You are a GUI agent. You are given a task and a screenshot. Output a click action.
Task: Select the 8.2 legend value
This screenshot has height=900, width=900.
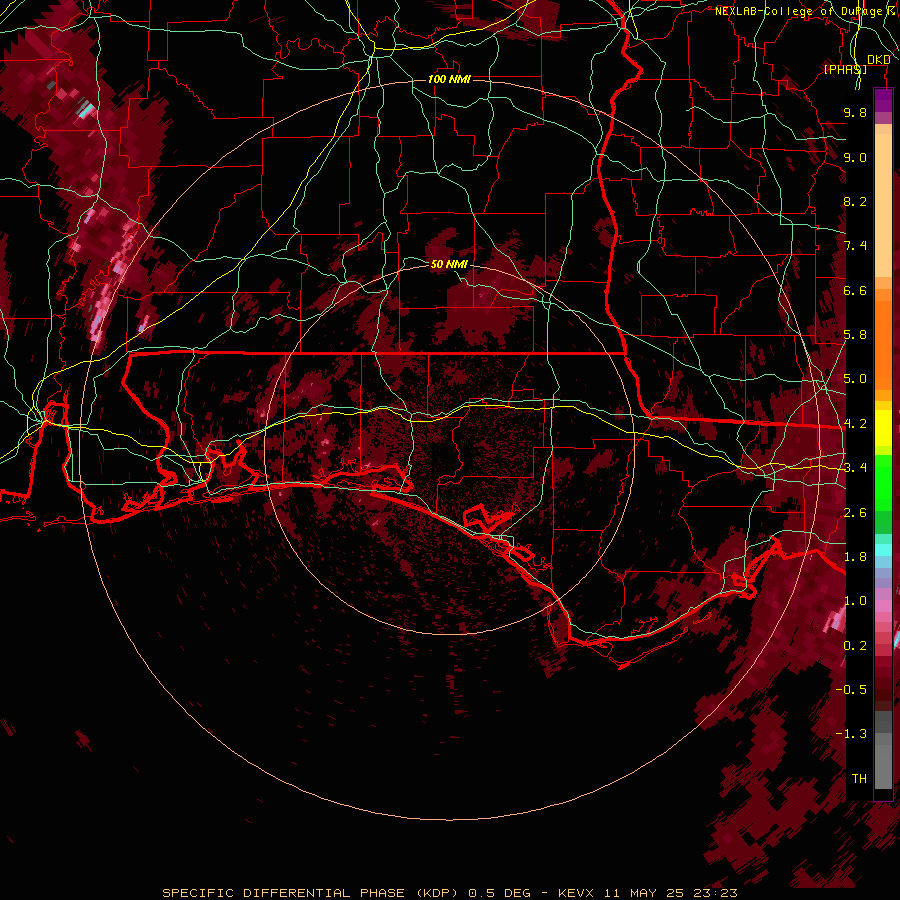855,201
